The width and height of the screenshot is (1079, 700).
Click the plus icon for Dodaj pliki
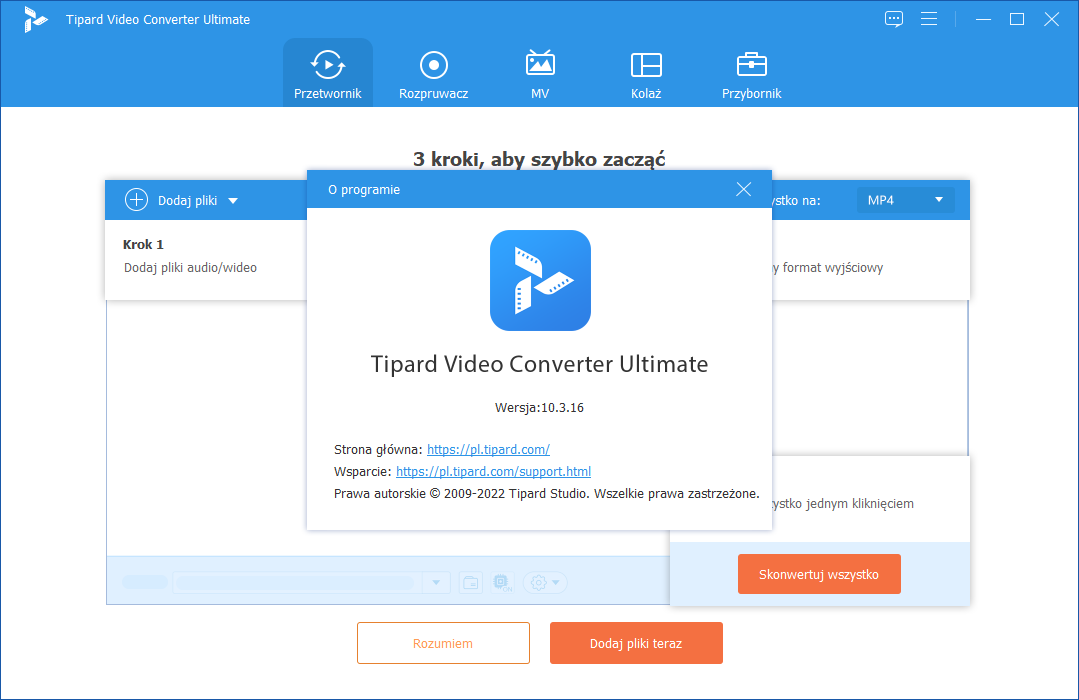tap(136, 200)
